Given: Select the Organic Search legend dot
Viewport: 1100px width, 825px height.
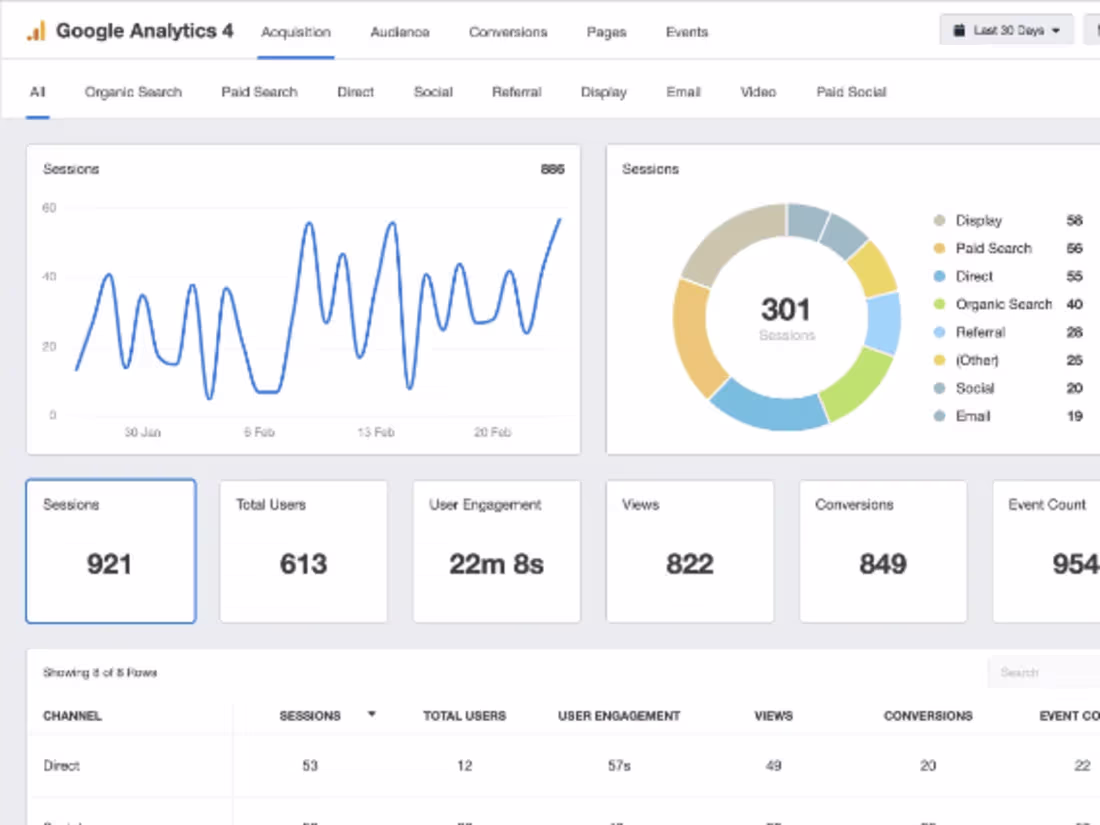Looking at the screenshot, I should 939,304.
